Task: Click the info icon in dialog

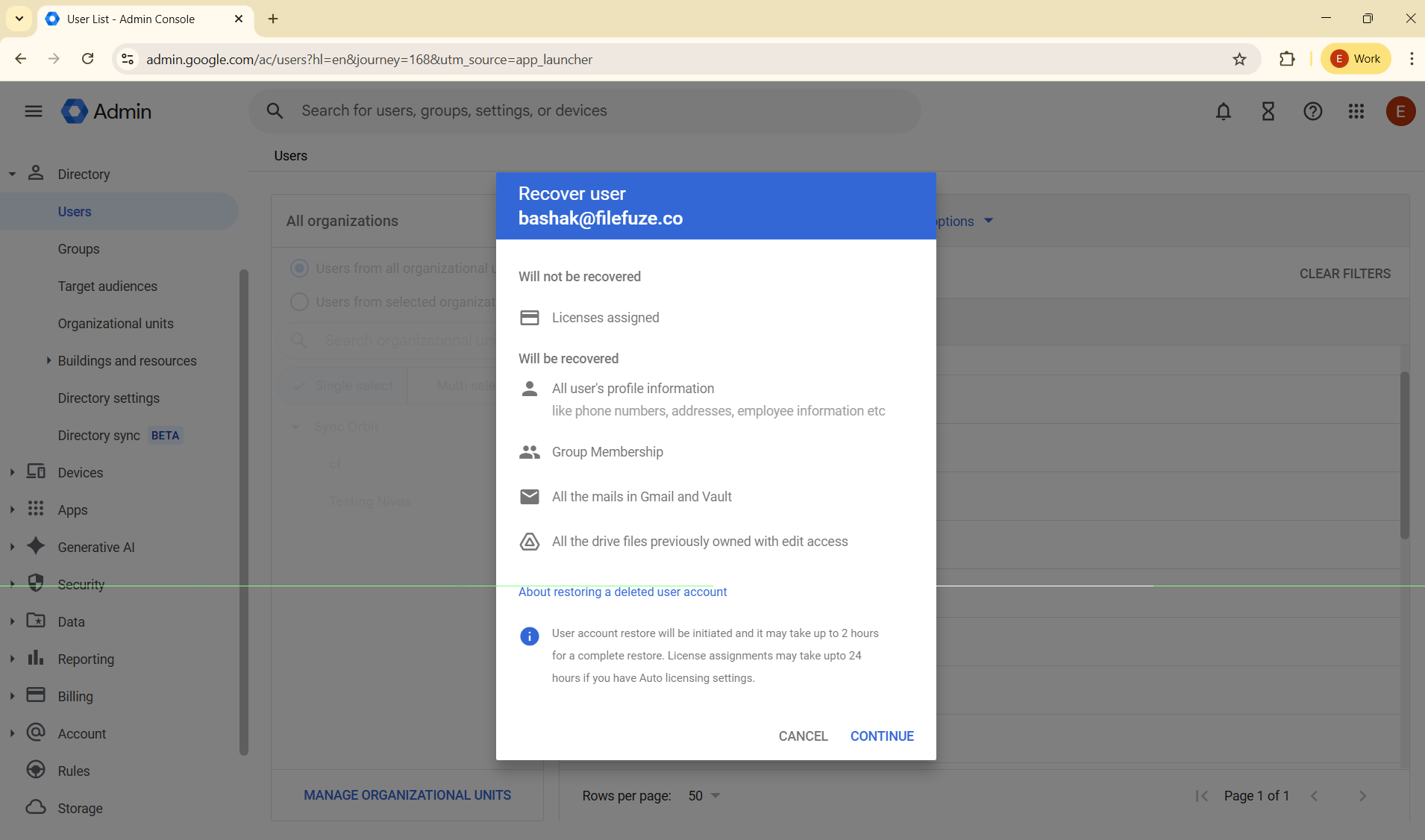Action: coord(529,636)
